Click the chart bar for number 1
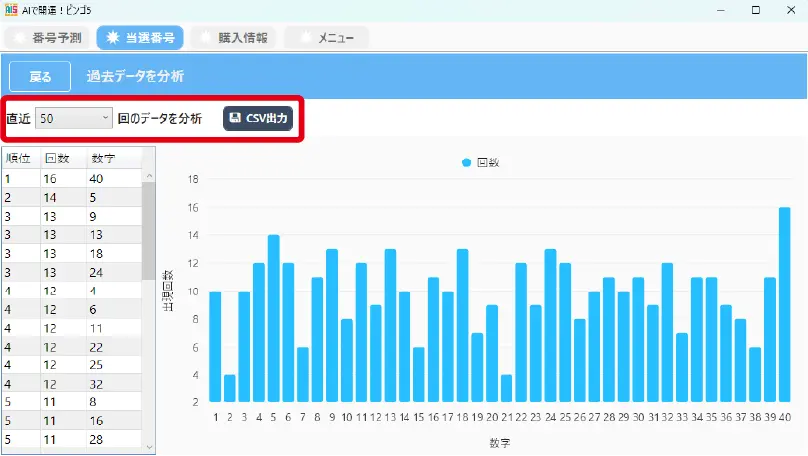This screenshot has height=456, width=808. click(215, 347)
